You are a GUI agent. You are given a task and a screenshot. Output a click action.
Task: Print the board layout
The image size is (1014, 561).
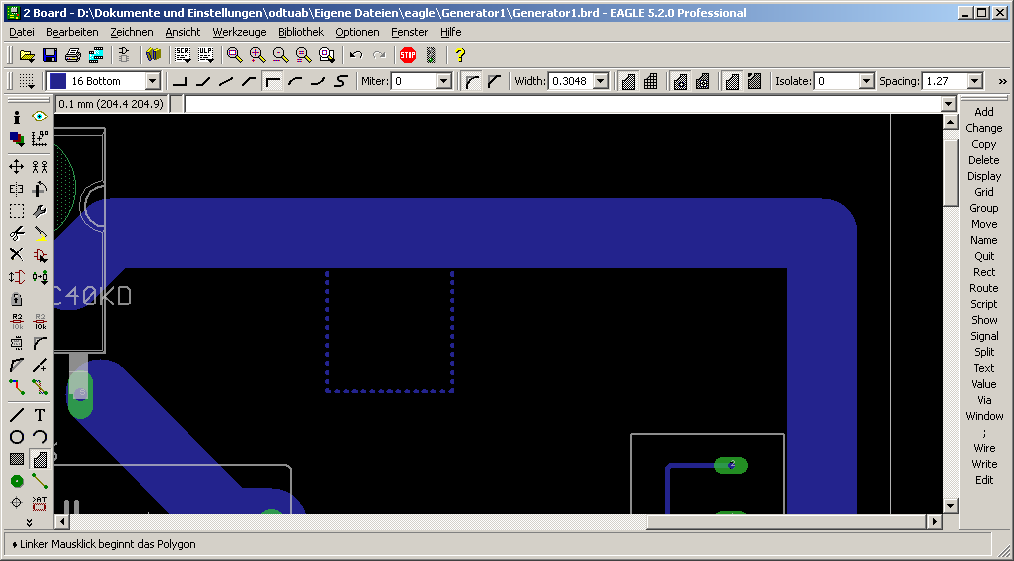coord(72,55)
